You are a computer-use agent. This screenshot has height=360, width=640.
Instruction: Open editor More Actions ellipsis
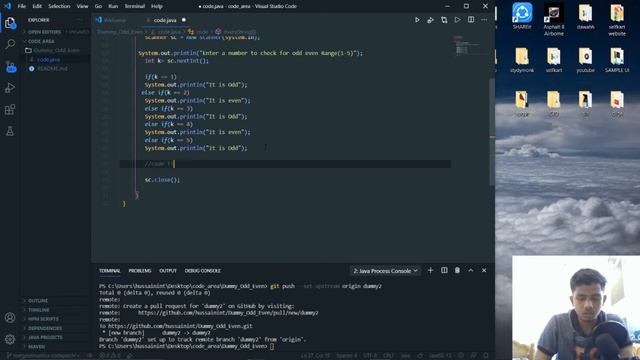coord(484,20)
